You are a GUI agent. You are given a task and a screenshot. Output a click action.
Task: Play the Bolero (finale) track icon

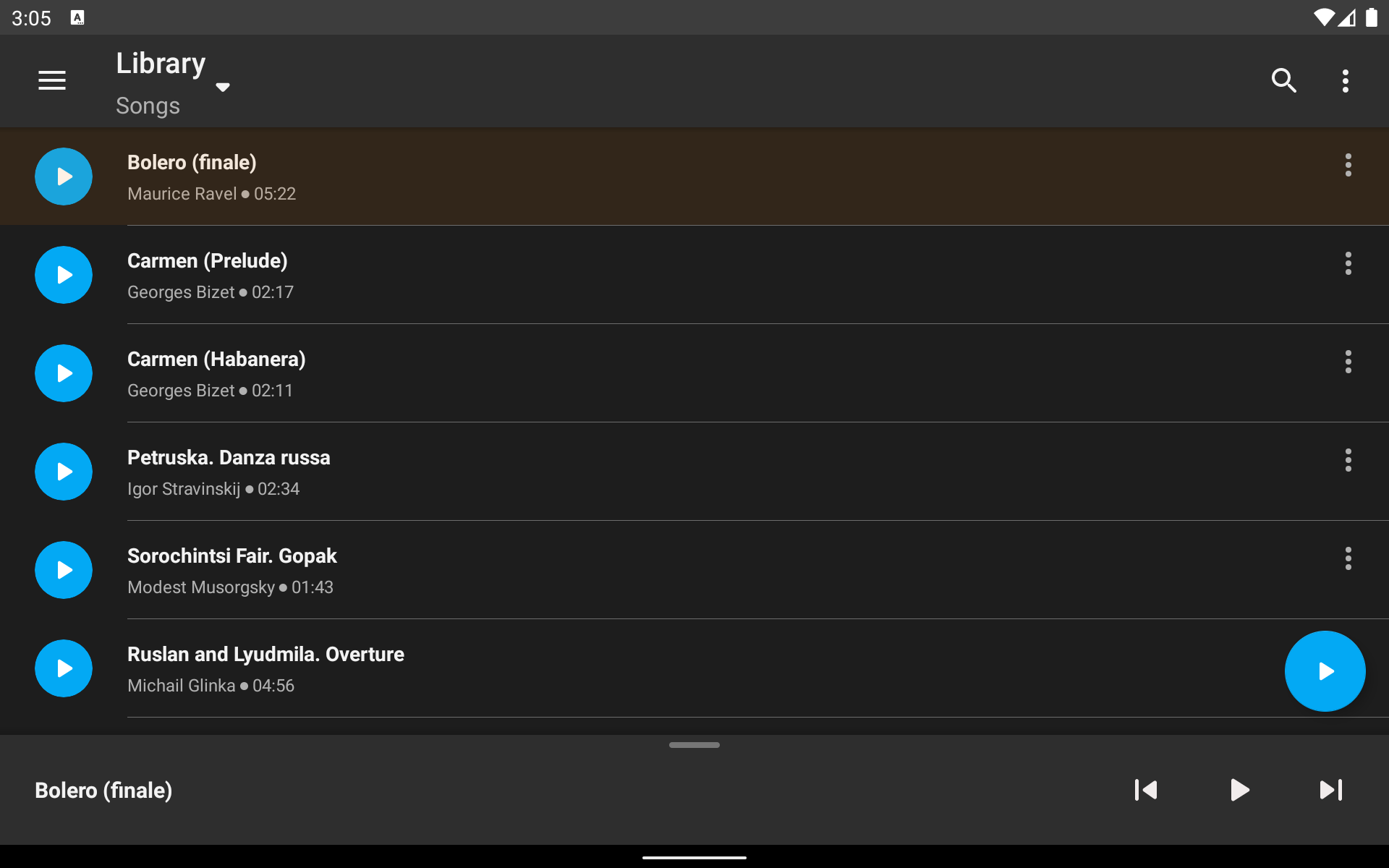coord(64,176)
